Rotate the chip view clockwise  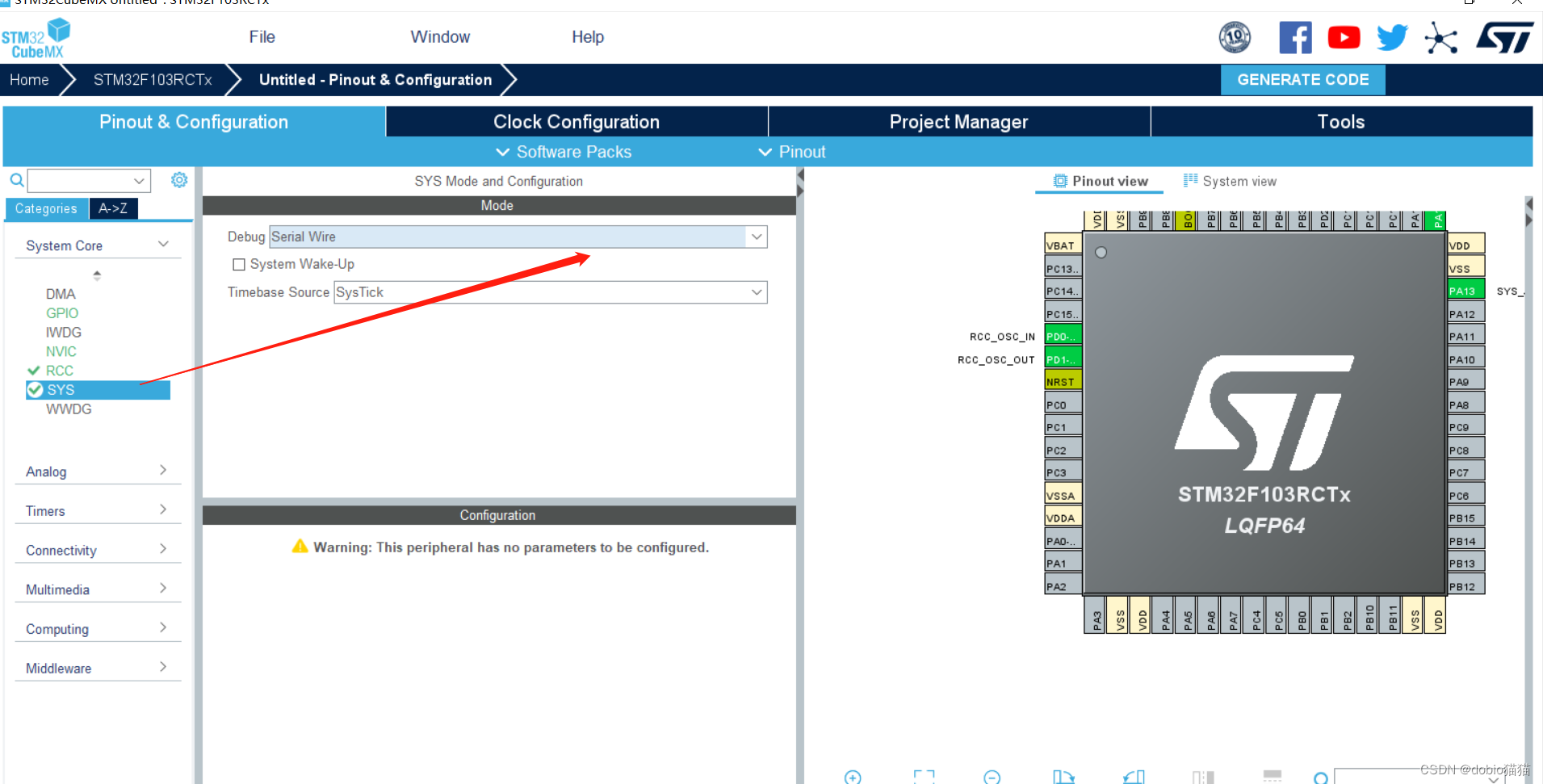pos(1063,777)
